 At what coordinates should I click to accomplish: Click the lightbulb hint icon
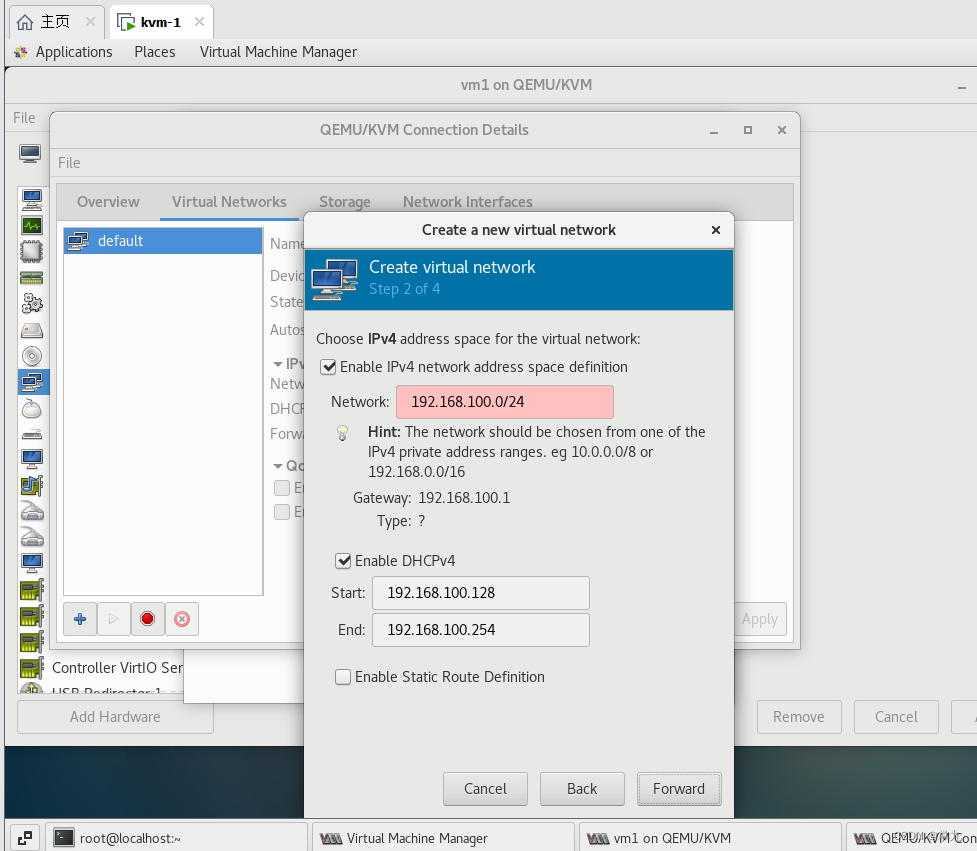tap(342, 433)
